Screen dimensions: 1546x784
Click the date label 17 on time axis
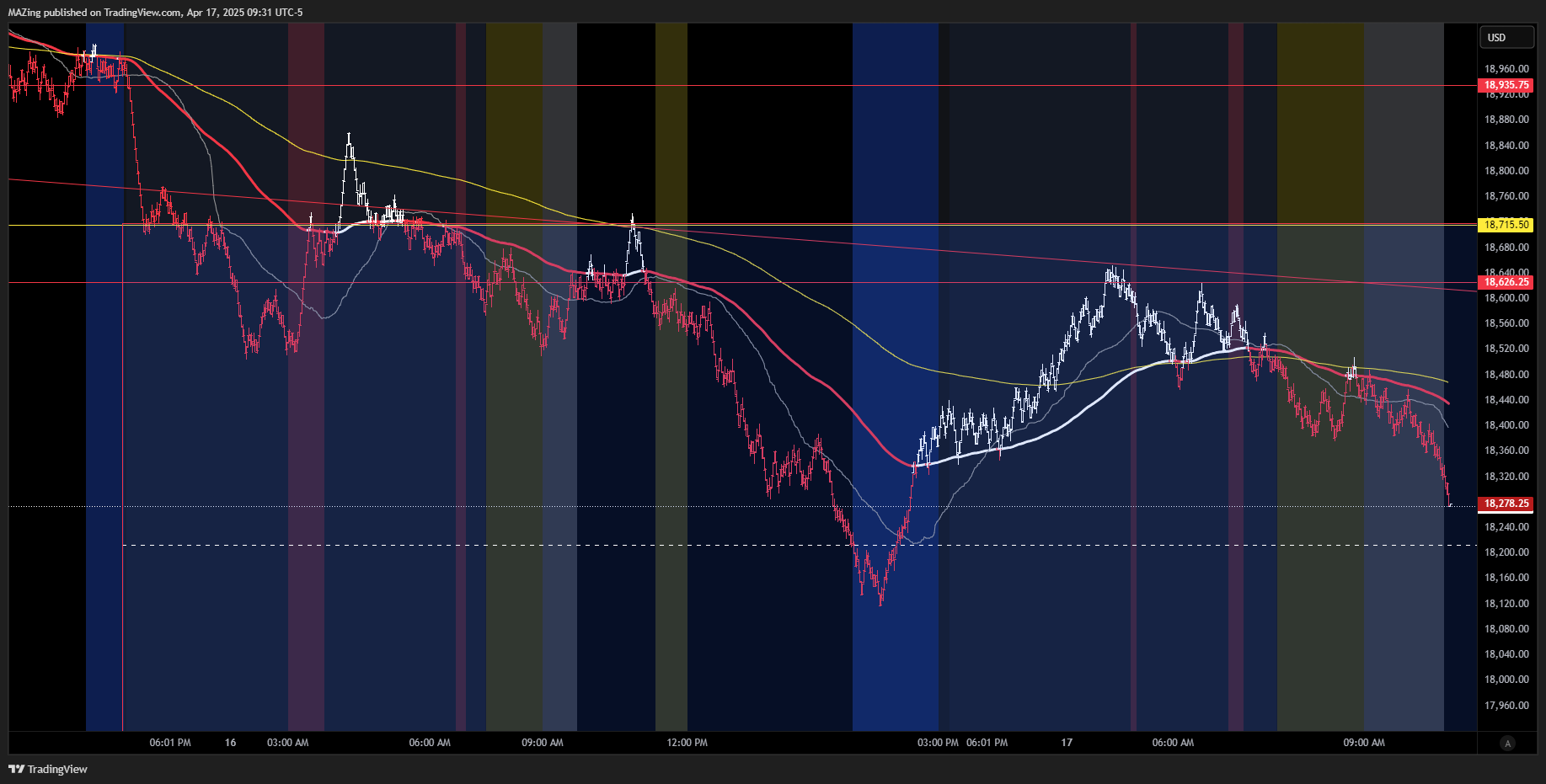click(x=1067, y=743)
